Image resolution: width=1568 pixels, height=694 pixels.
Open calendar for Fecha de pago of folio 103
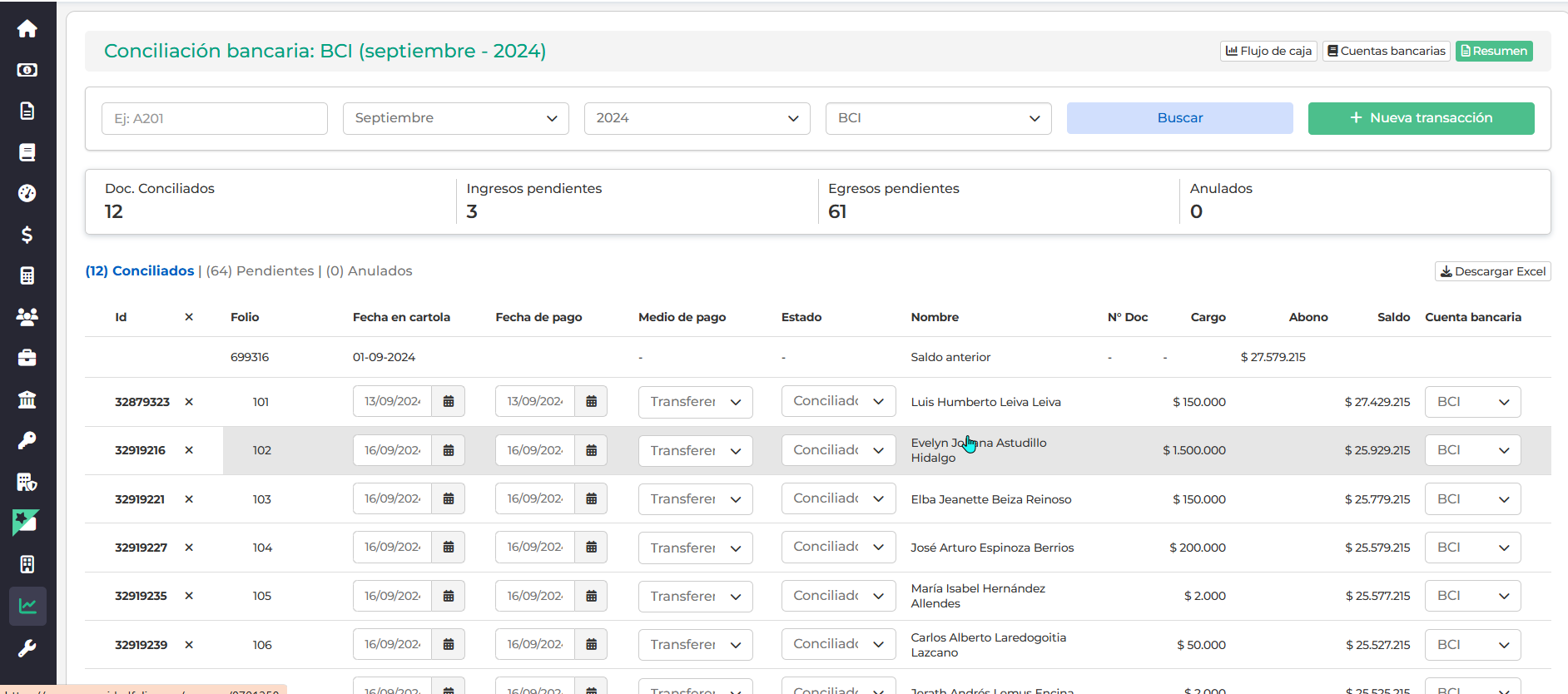(592, 498)
